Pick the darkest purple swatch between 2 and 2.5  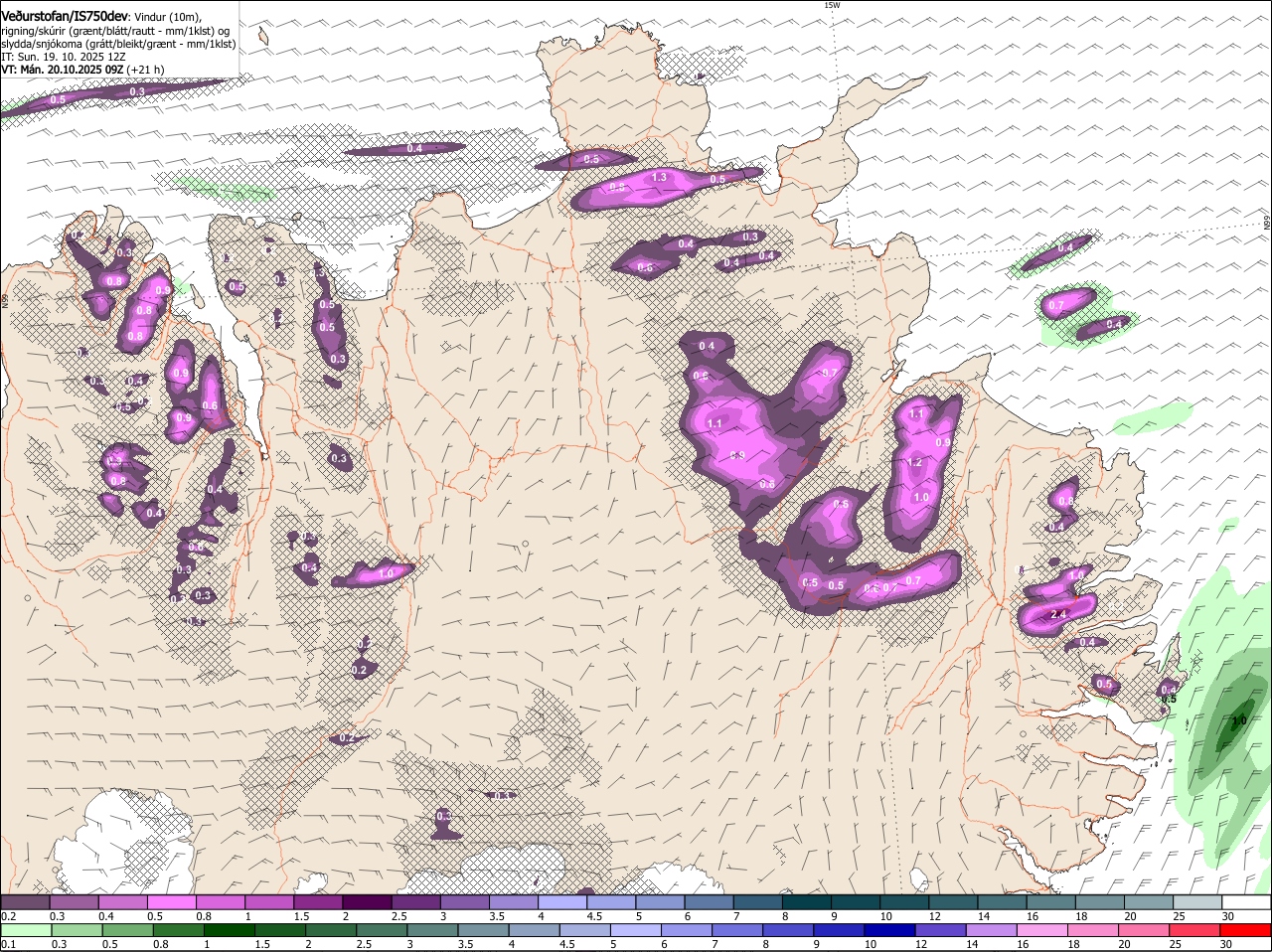click(366, 902)
